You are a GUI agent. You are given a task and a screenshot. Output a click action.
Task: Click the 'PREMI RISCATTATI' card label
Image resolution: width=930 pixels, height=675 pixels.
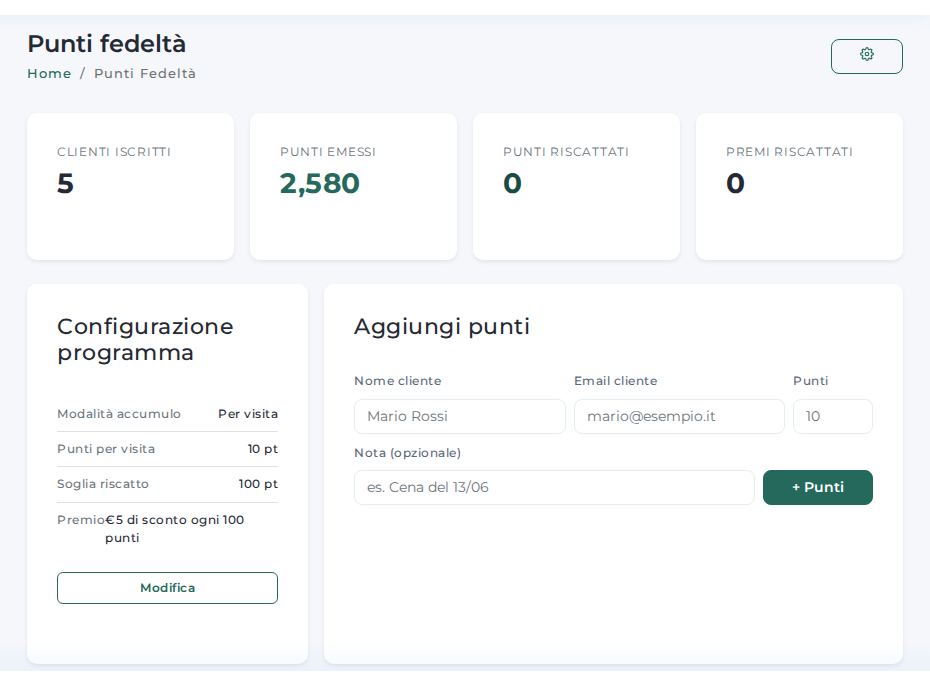789,152
